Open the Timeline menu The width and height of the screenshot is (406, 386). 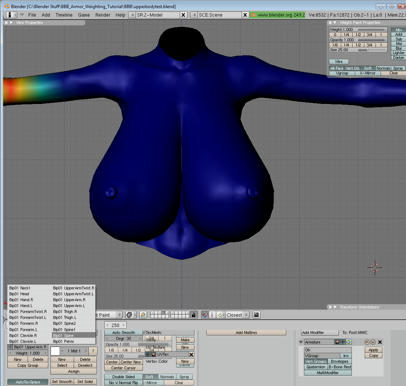[x=64, y=15]
